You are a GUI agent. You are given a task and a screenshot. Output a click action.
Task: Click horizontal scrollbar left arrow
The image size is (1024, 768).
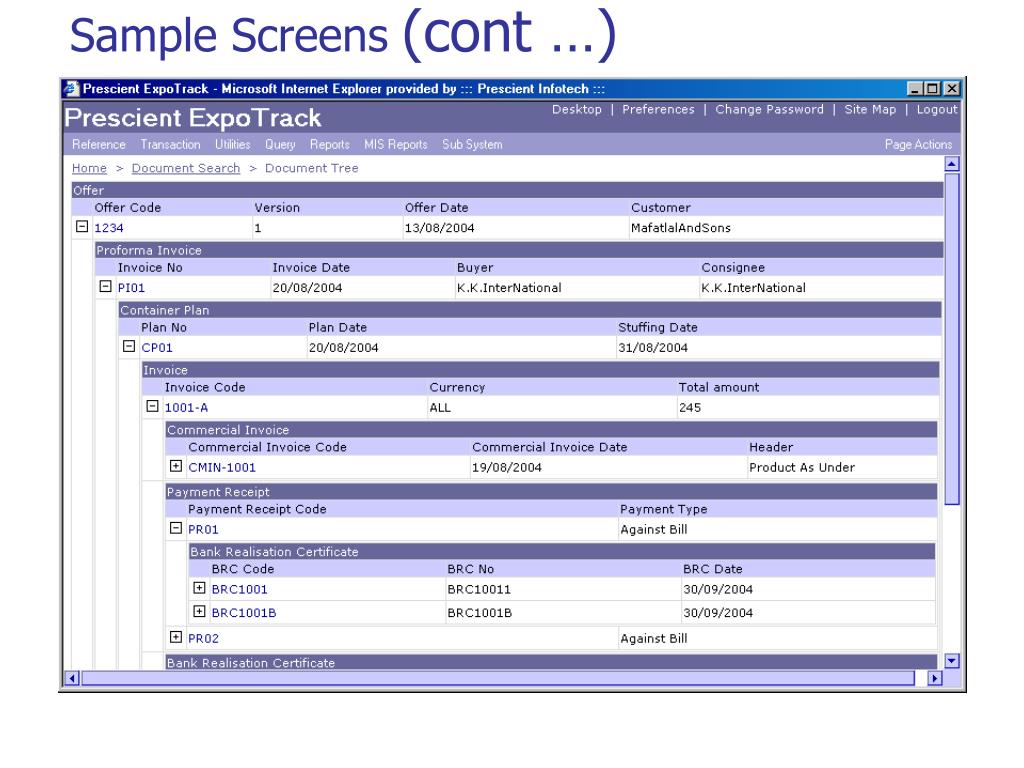point(72,679)
